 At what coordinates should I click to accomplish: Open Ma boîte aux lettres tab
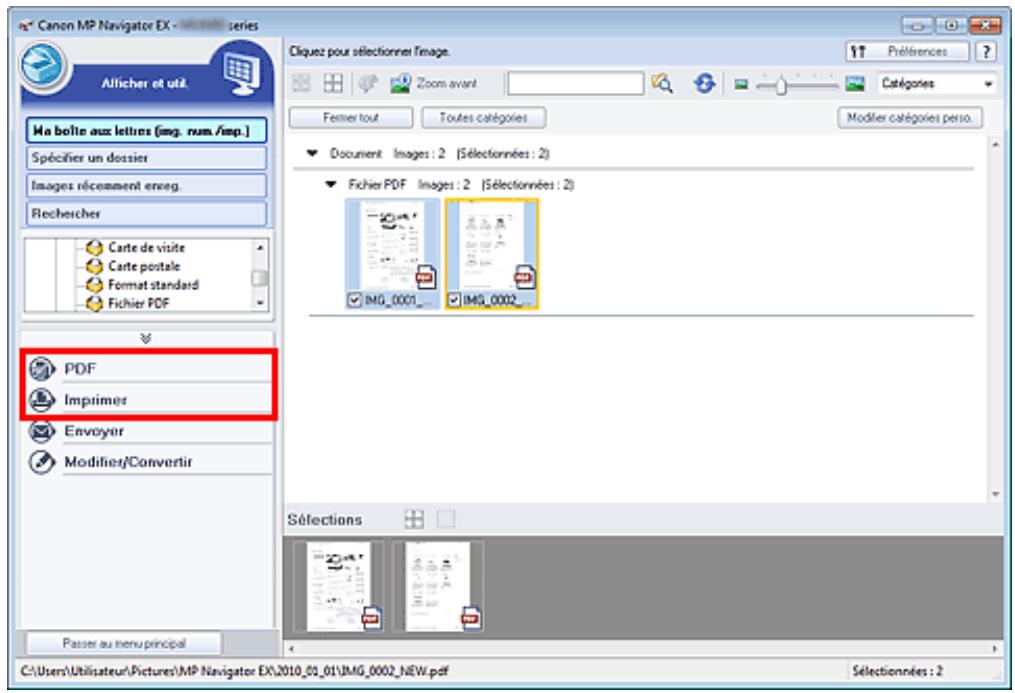tap(146, 131)
